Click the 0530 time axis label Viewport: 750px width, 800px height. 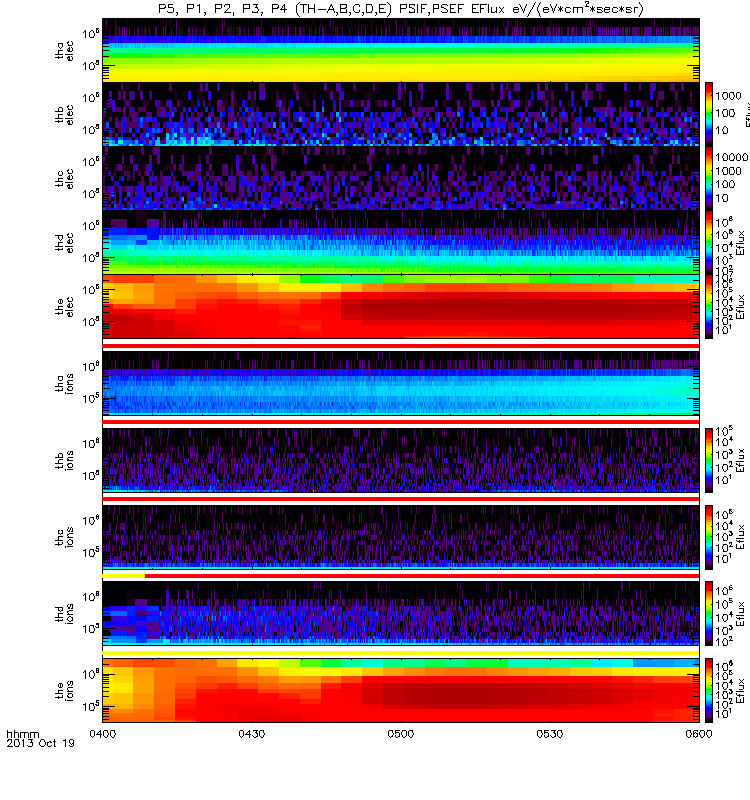(549, 734)
